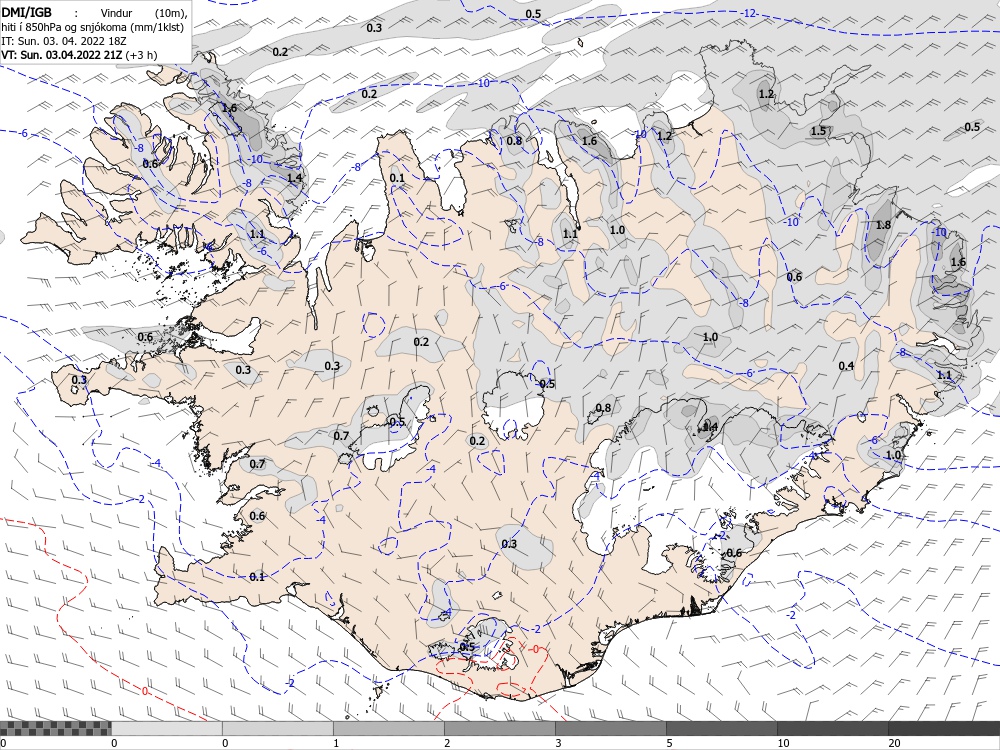Screen dimensions: 1000x750
Task: Click the 1.8 snowfall value label
Action: click(883, 225)
